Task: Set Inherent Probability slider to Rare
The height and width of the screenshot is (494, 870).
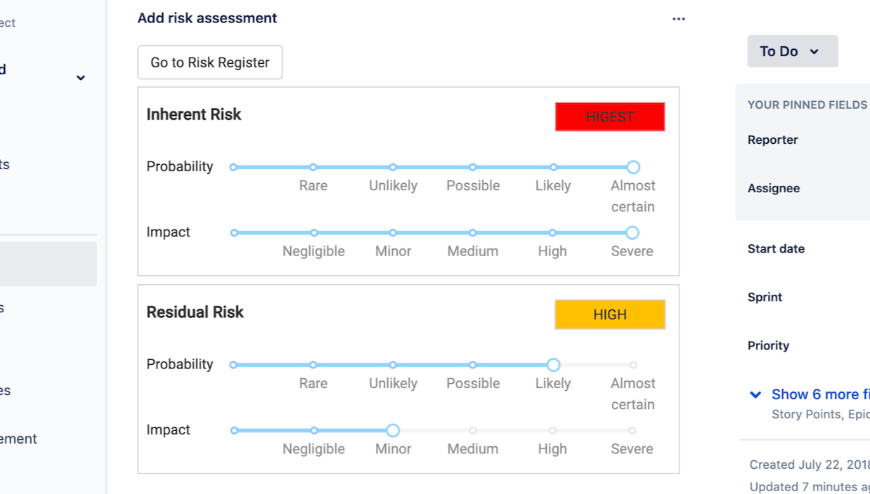Action: pos(313,167)
